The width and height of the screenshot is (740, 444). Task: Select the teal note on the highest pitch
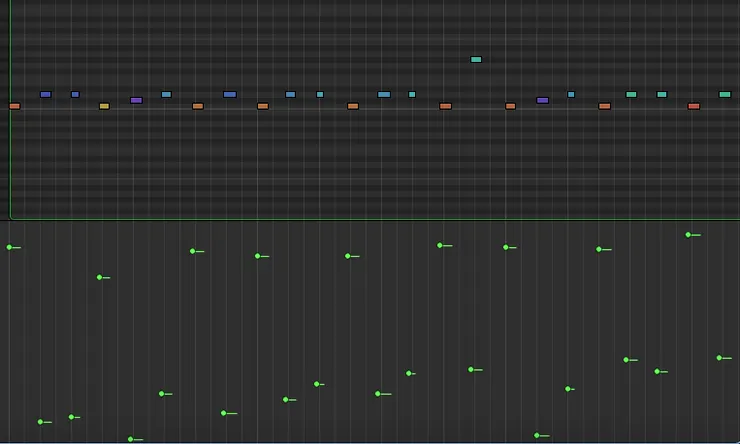pyautogui.click(x=476, y=59)
